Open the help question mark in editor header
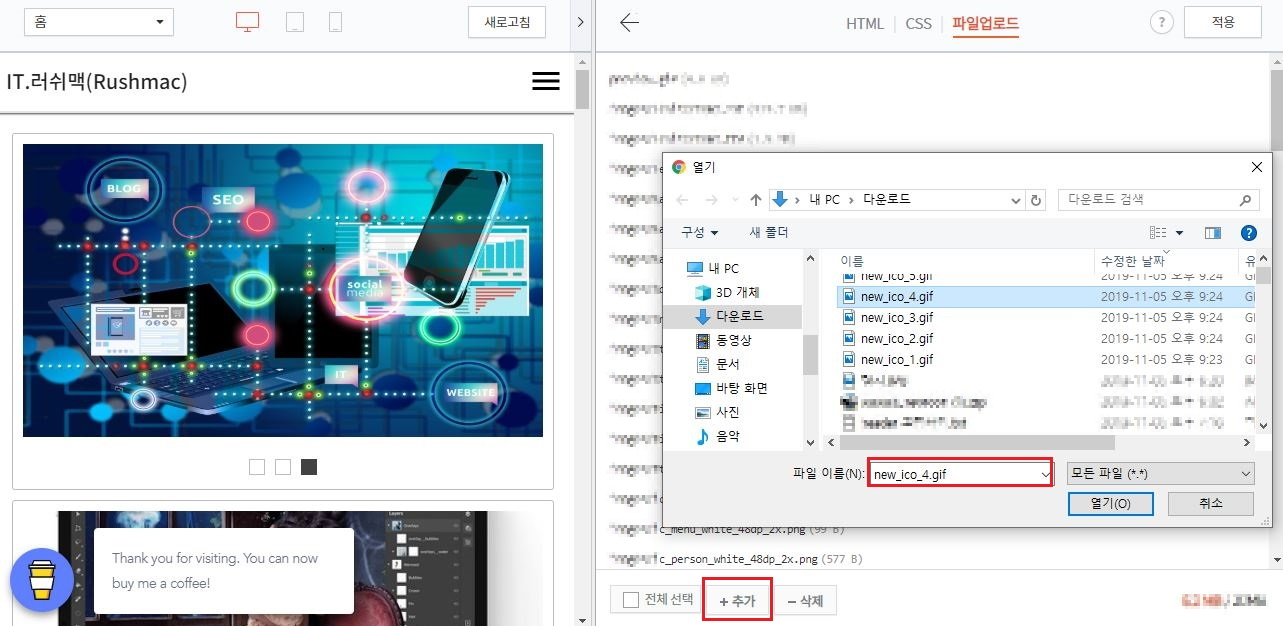The image size is (1283, 626). (x=1161, y=23)
